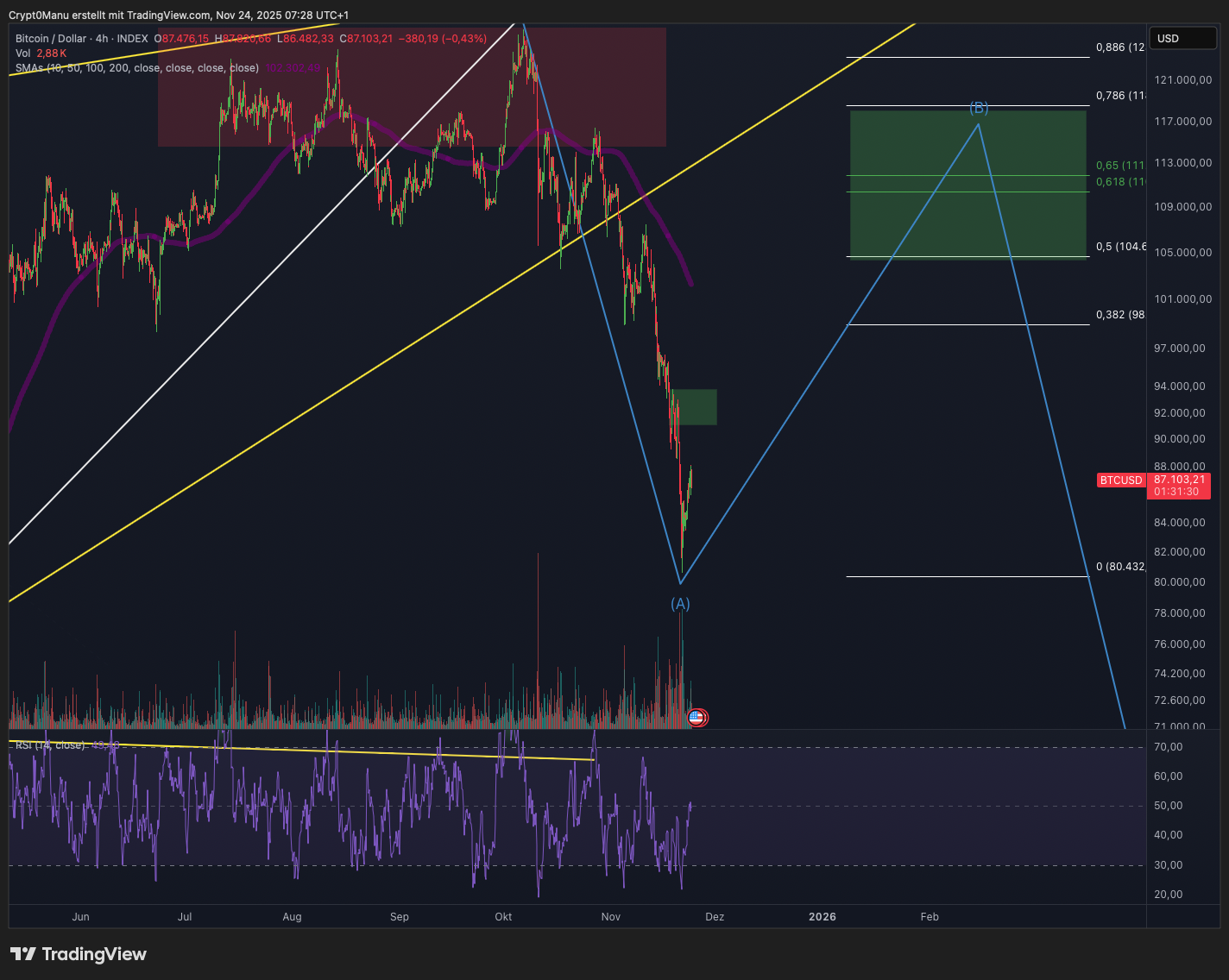
Task: Select the yellow trendline in RSI panel
Action: point(345,752)
